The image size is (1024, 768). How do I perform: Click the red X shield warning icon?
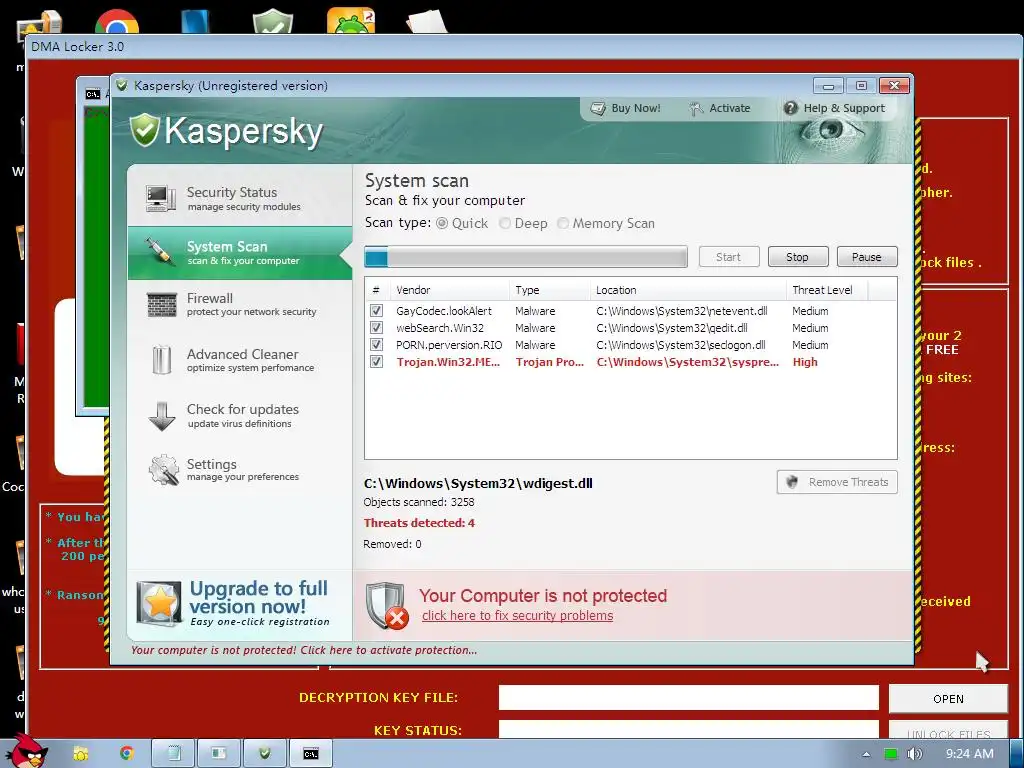click(387, 605)
